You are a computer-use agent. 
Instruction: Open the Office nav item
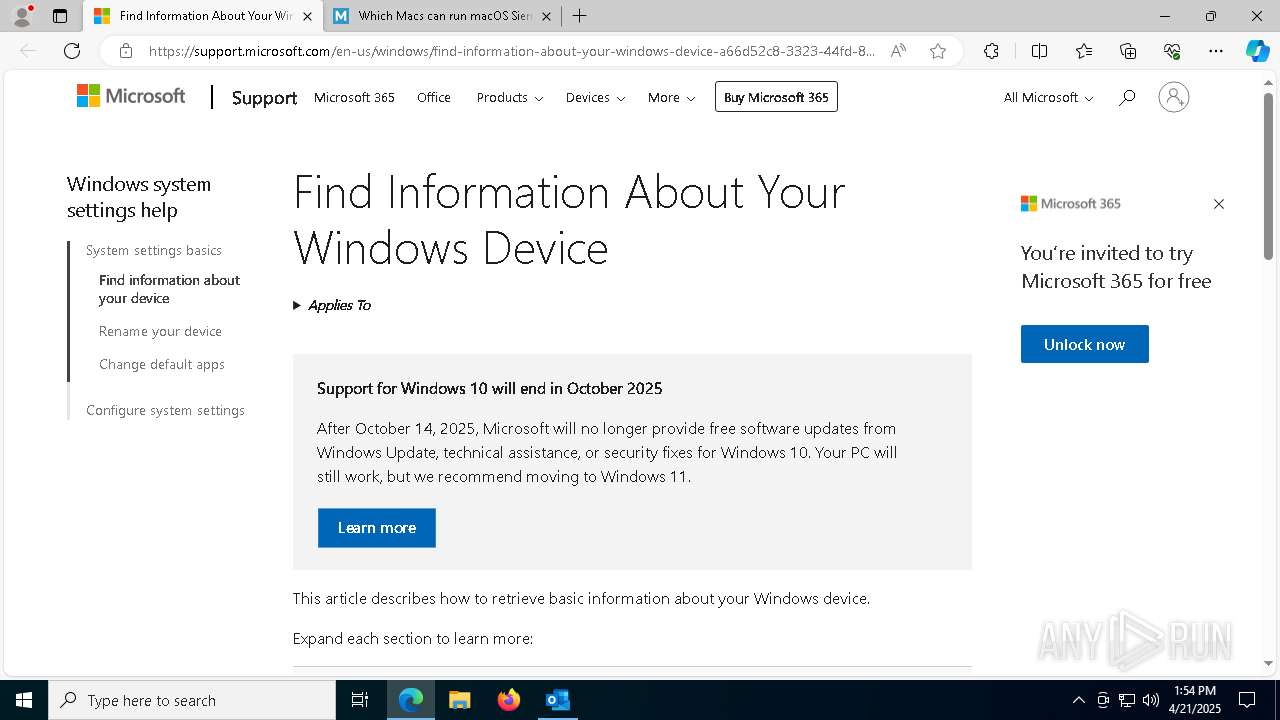[434, 97]
